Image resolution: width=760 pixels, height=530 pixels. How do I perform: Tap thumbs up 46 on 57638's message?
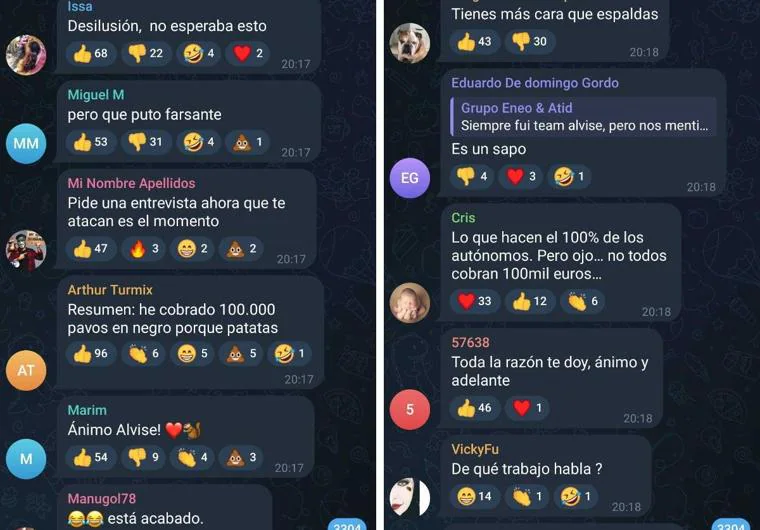click(475, 408)
